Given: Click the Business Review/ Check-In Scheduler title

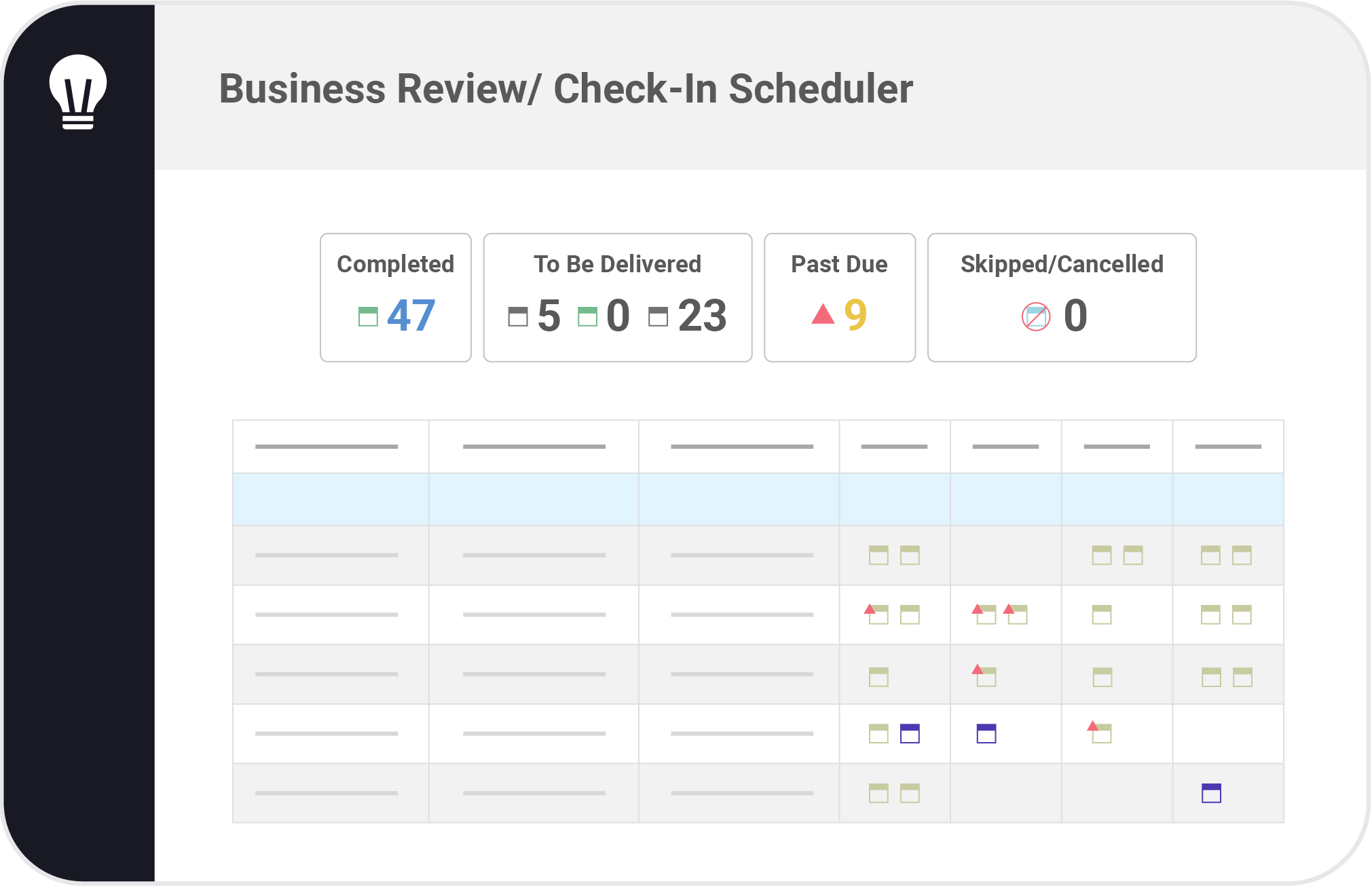Looking at the screenshot, I should (566, 88).
